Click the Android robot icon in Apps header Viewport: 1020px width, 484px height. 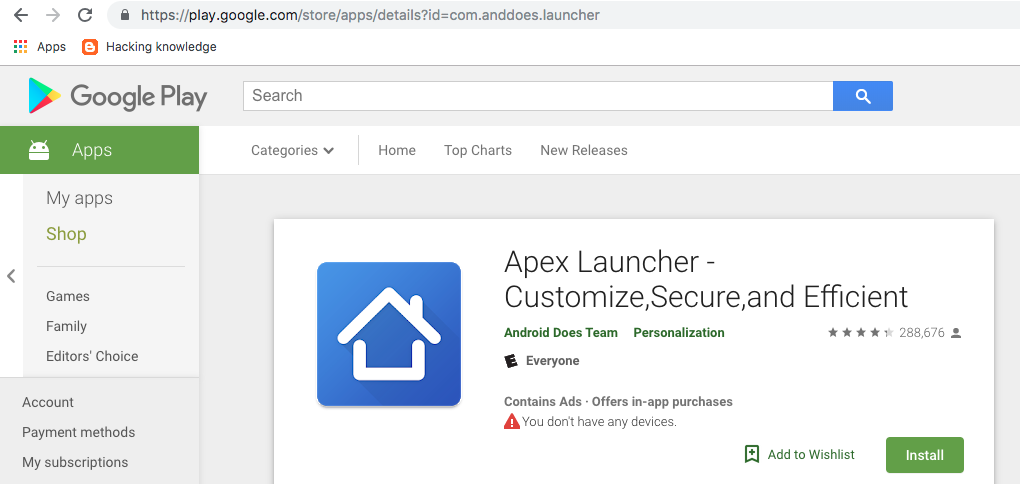(x=39, y=150)
